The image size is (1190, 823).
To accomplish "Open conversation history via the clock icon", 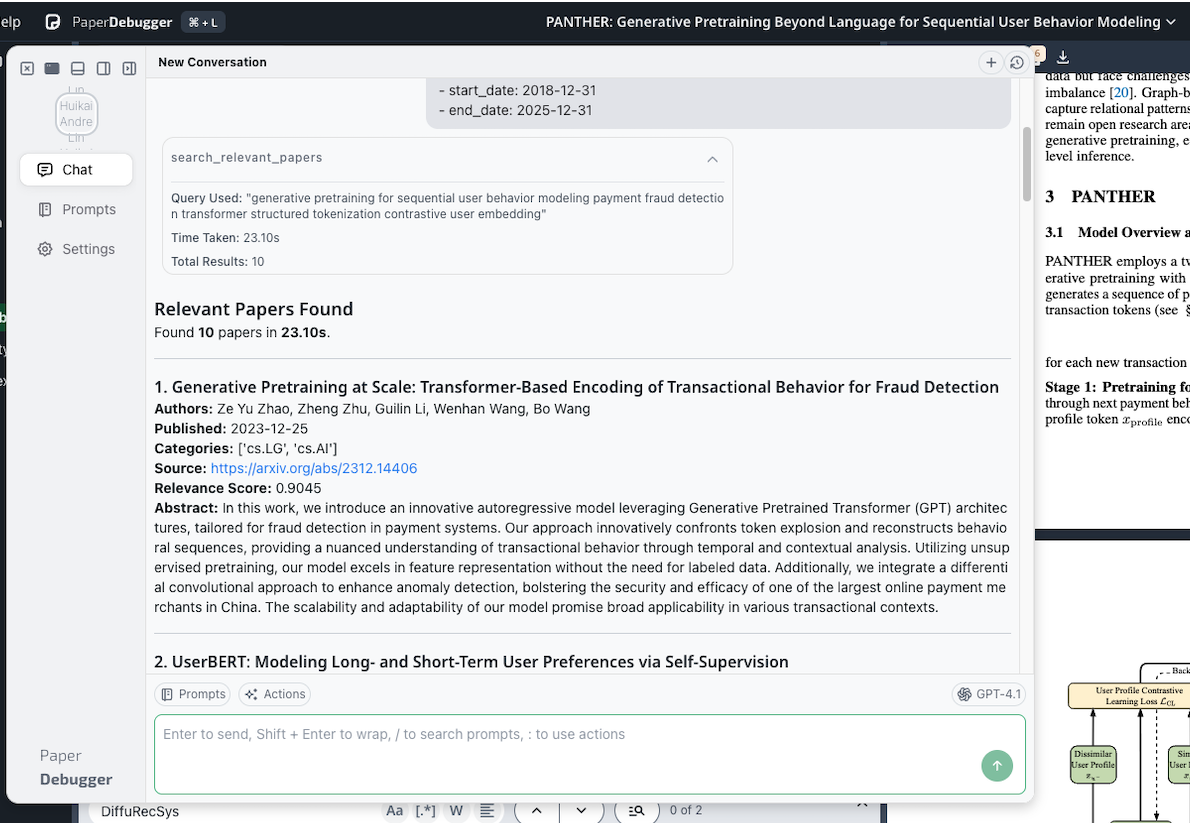I will pyautogui.click(x=1017, y=62).
